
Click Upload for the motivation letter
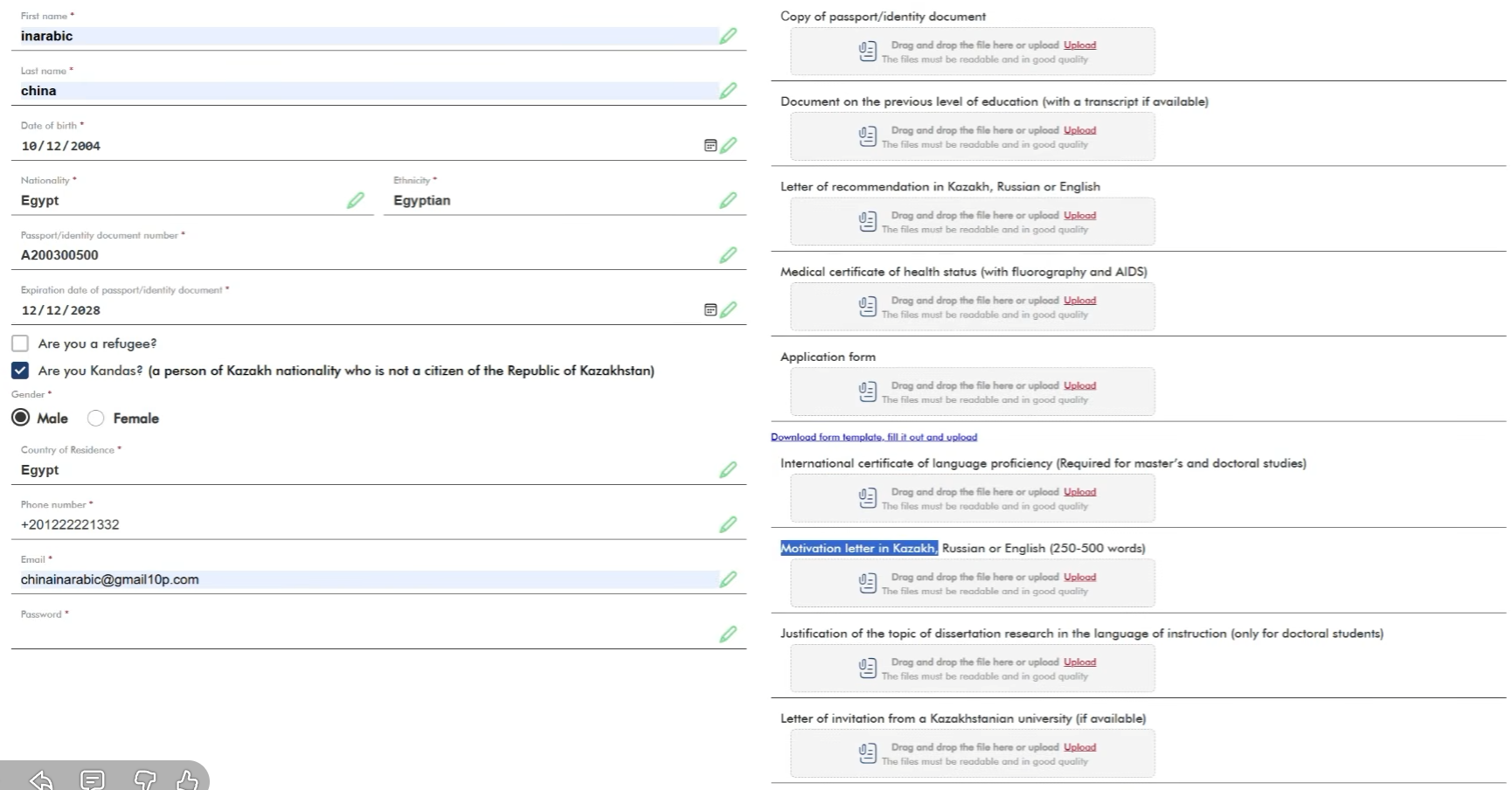pyautogui.click(x=1079, y=577)
